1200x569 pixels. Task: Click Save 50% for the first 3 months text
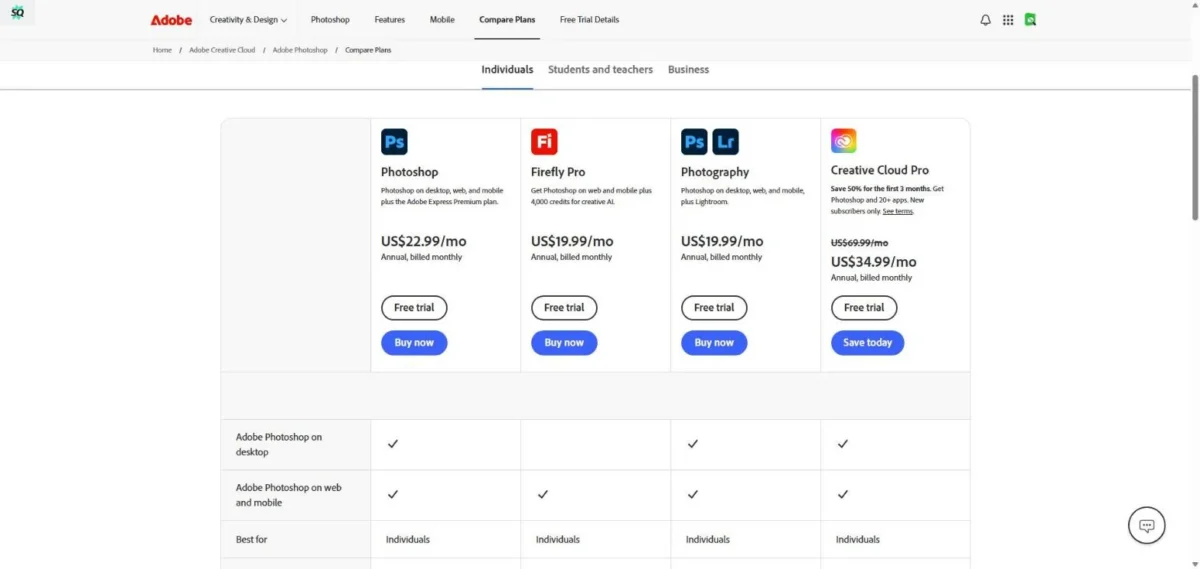[x=880, y=188]
